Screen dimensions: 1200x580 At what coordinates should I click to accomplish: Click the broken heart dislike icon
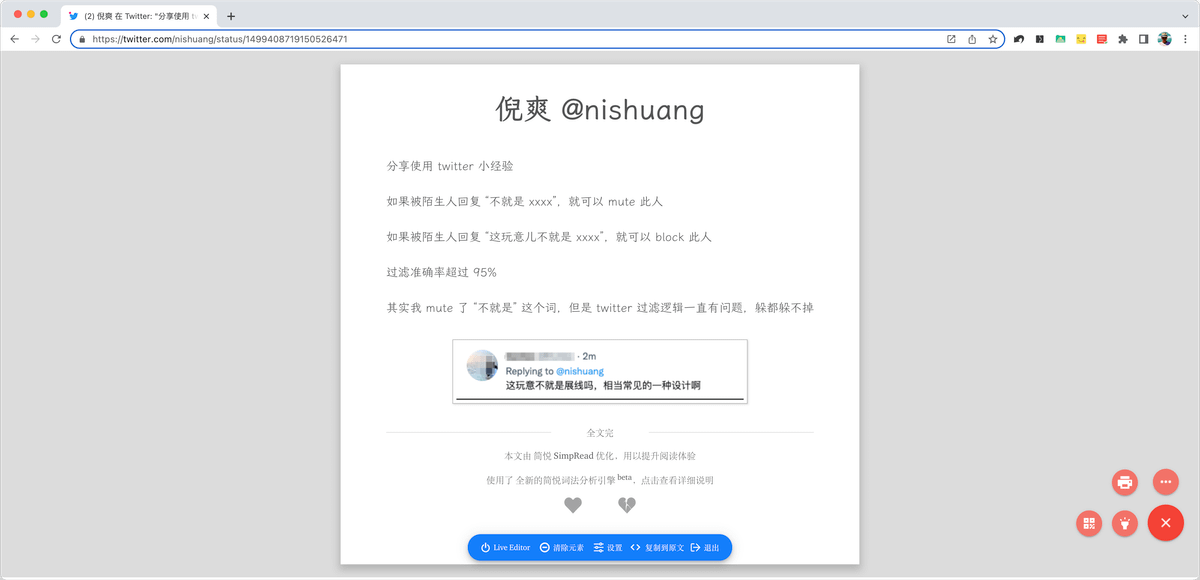point(627,506)
